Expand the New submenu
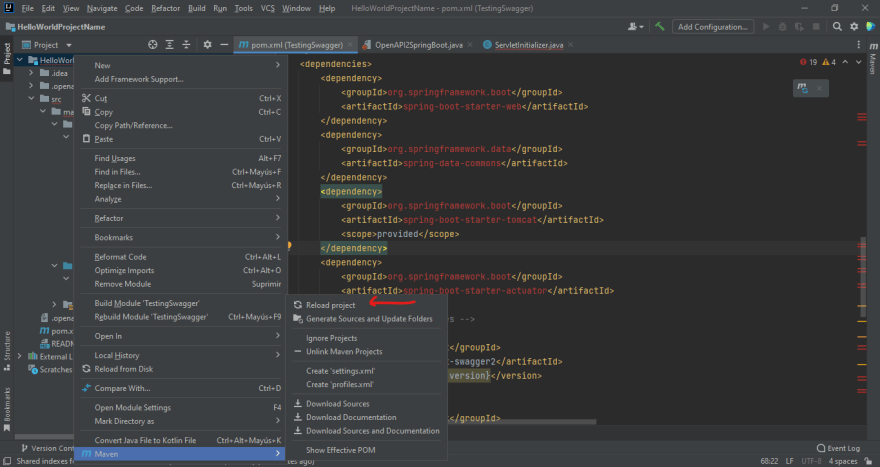Image resolution: width=880 pixels, height=467 pixels. pos(183,65)
